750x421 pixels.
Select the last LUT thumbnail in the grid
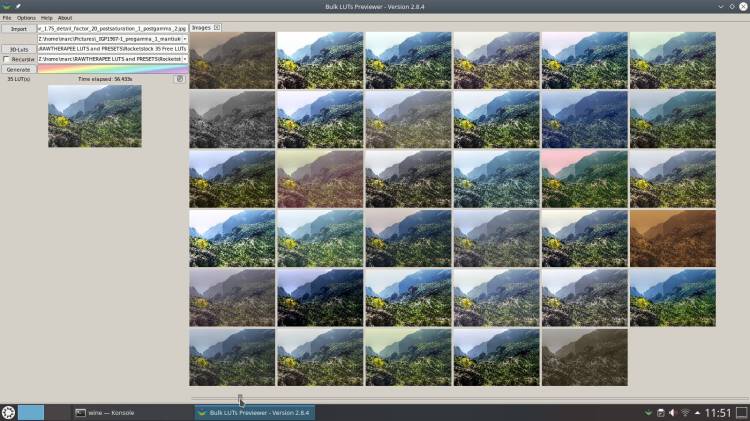point(585,357)
